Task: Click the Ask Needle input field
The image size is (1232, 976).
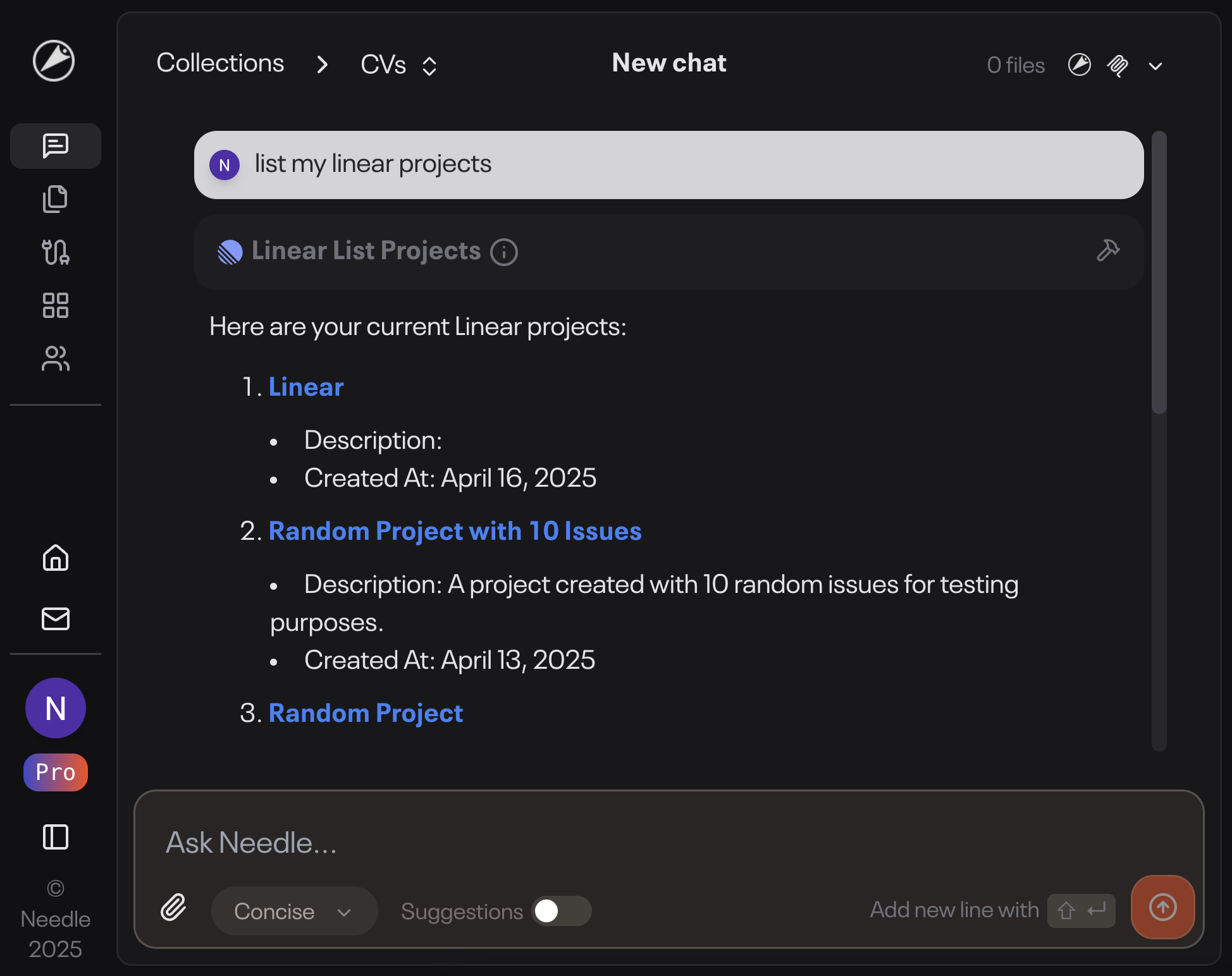Action: click(x=668, y=843)
